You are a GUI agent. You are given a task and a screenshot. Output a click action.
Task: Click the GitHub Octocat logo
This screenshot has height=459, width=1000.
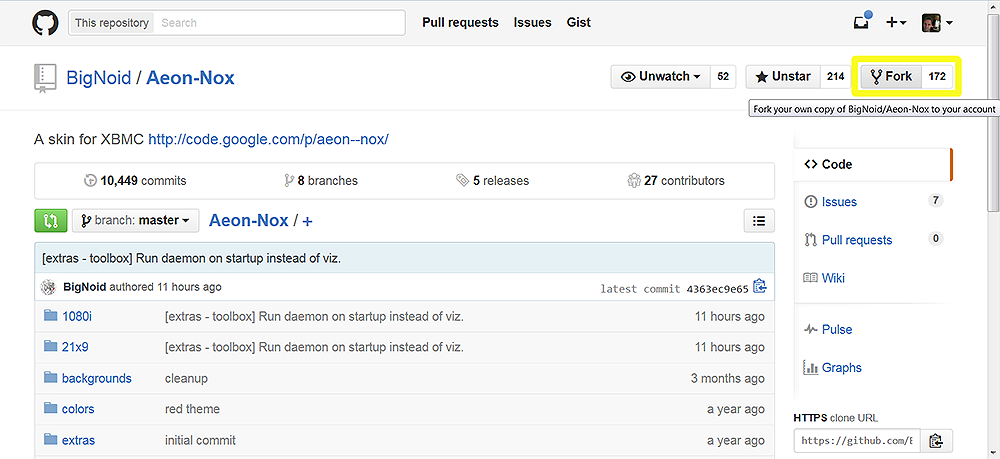[x=45, y=23]
